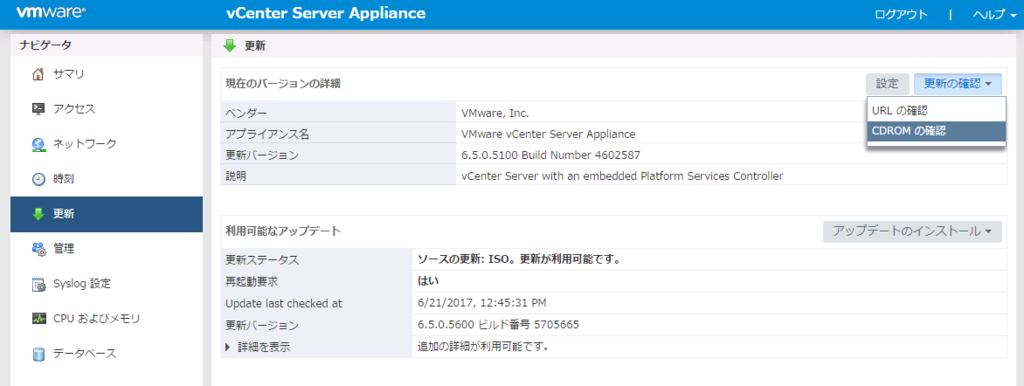The width and height of the screenshot is (1024, 386).
Task: Click the CPU およびメモリ monitor icon
Action: click(x=39, y=319)
